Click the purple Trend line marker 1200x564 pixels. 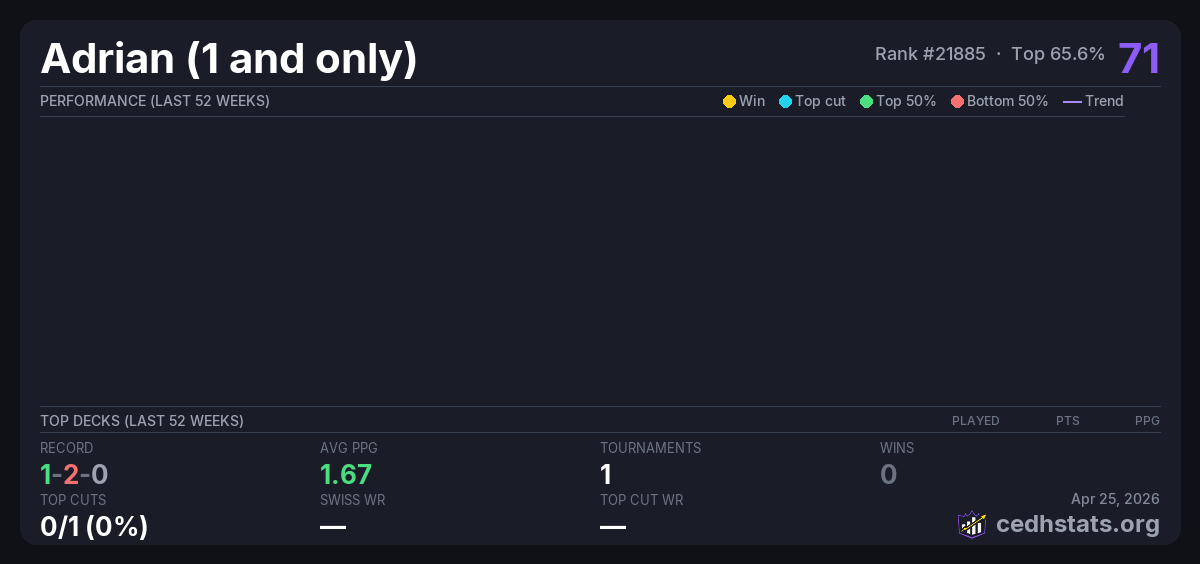tap(1071, 101)
